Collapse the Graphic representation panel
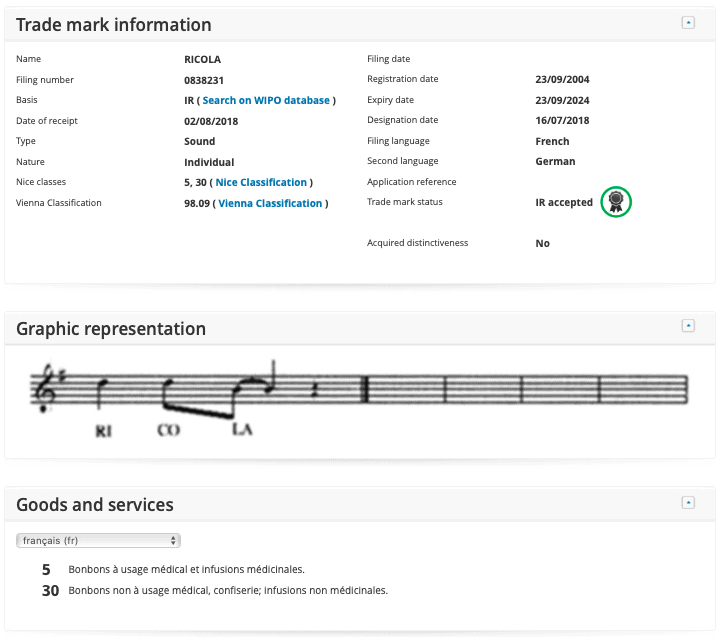This screenshot has height=637, width=726. [x=687, y=326]
